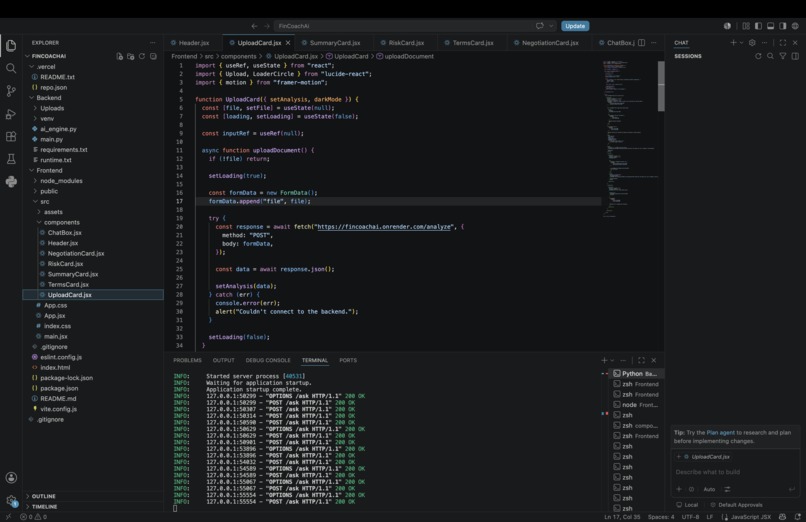Click New Folder icon in Explorer header
Screen dimensions: 806x522
(x=131, y=57)
